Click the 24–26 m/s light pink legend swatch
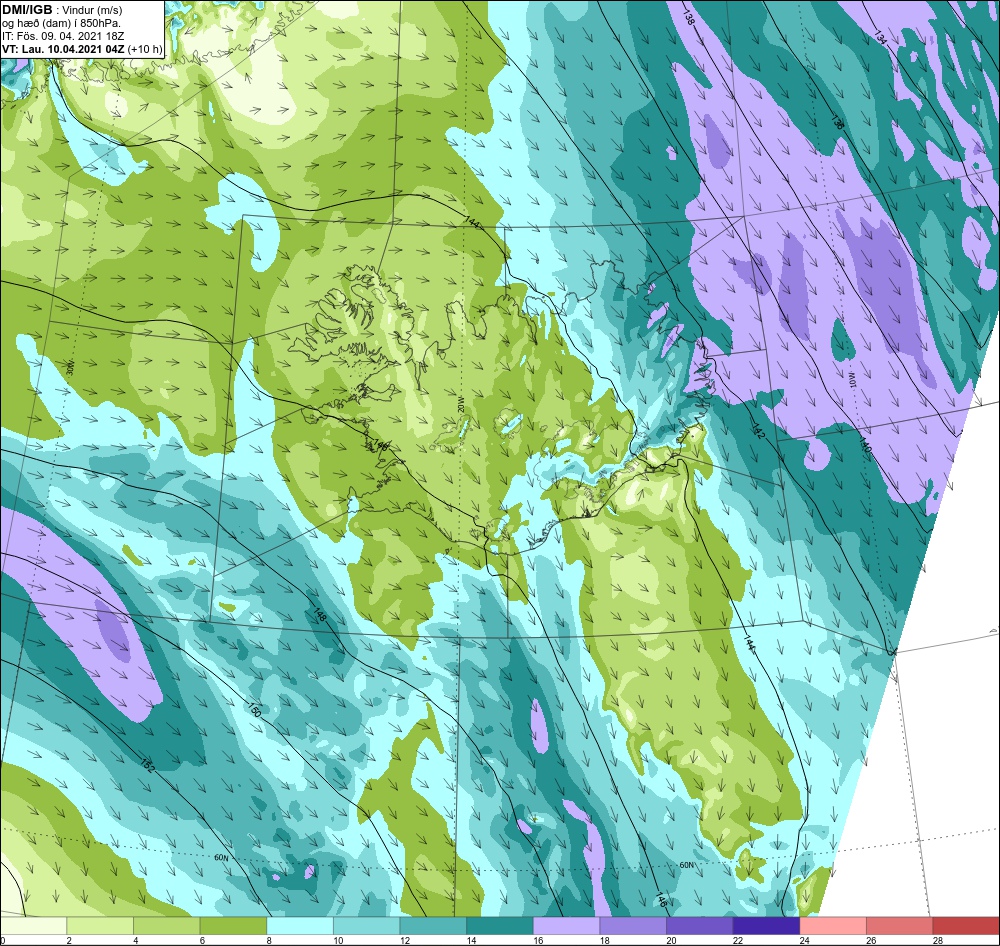This screenshot has height=946, width=1000. pyautogui.click(x=833, y=926)
